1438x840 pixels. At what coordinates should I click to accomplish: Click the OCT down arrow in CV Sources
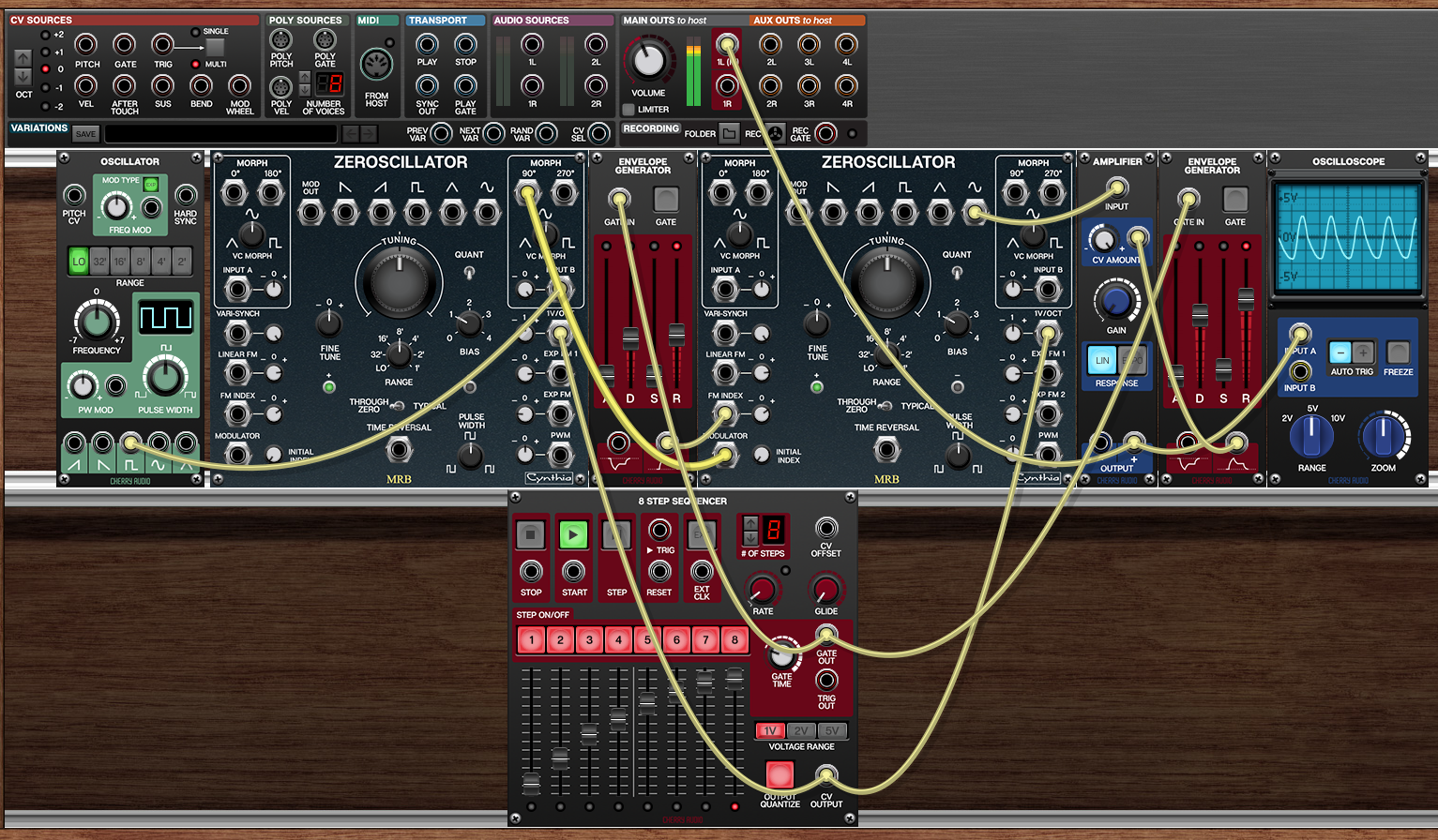23,76
